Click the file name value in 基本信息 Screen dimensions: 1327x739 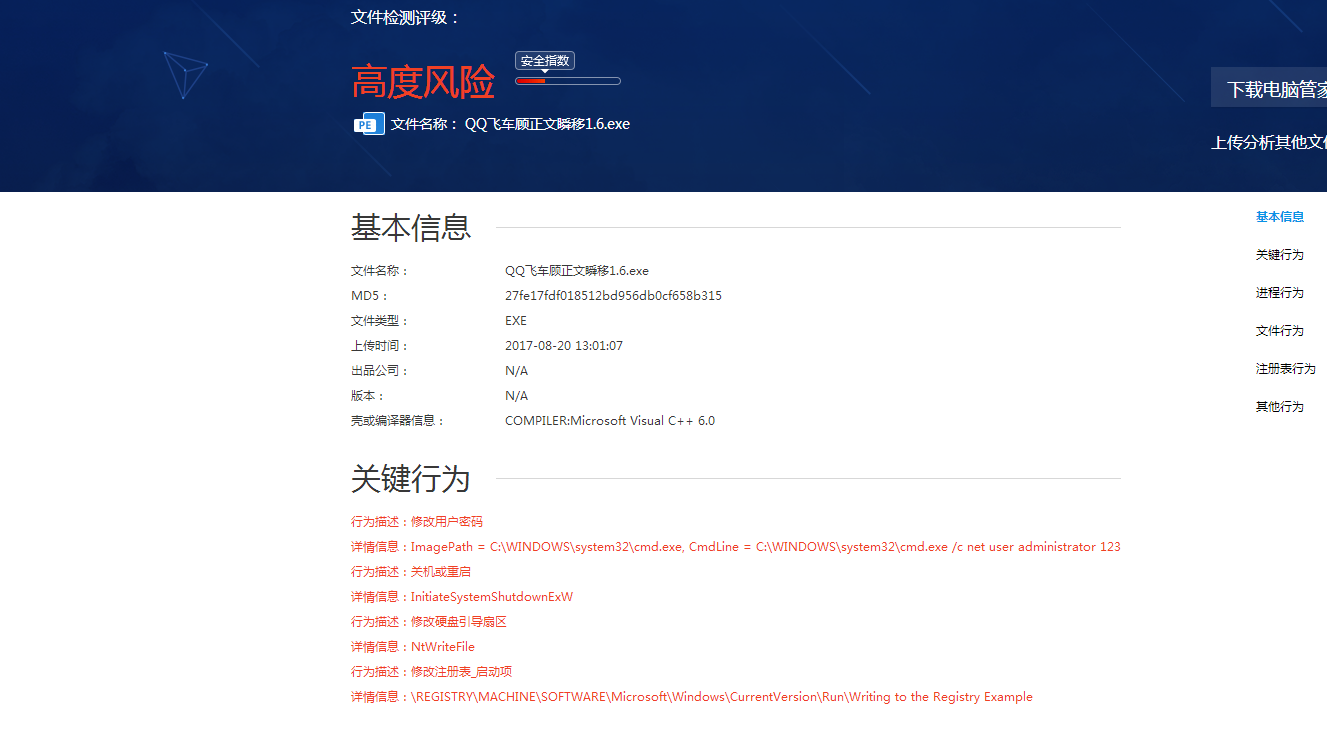577,271
